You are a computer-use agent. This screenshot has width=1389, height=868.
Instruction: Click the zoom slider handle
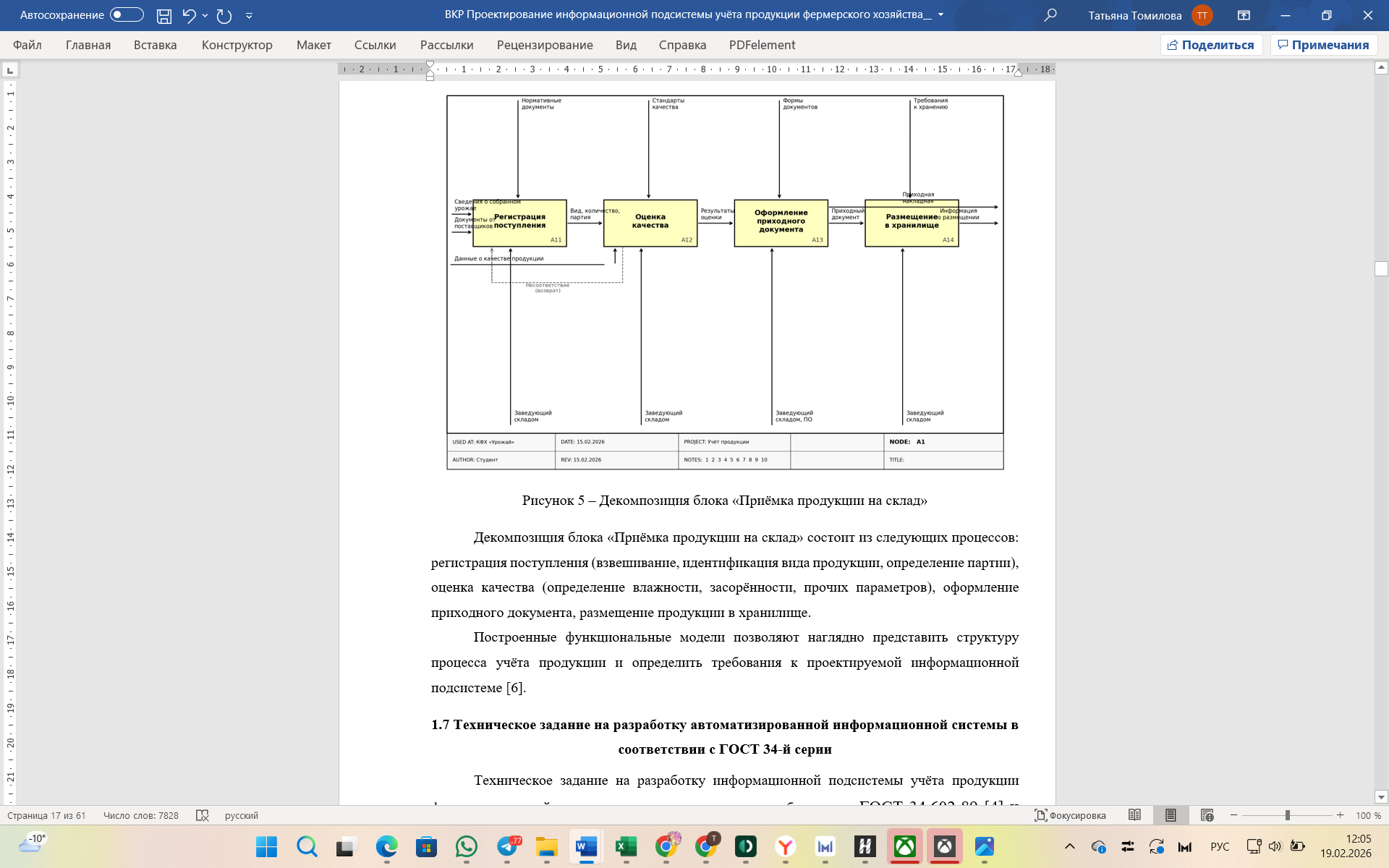[x=1287, y=815]
